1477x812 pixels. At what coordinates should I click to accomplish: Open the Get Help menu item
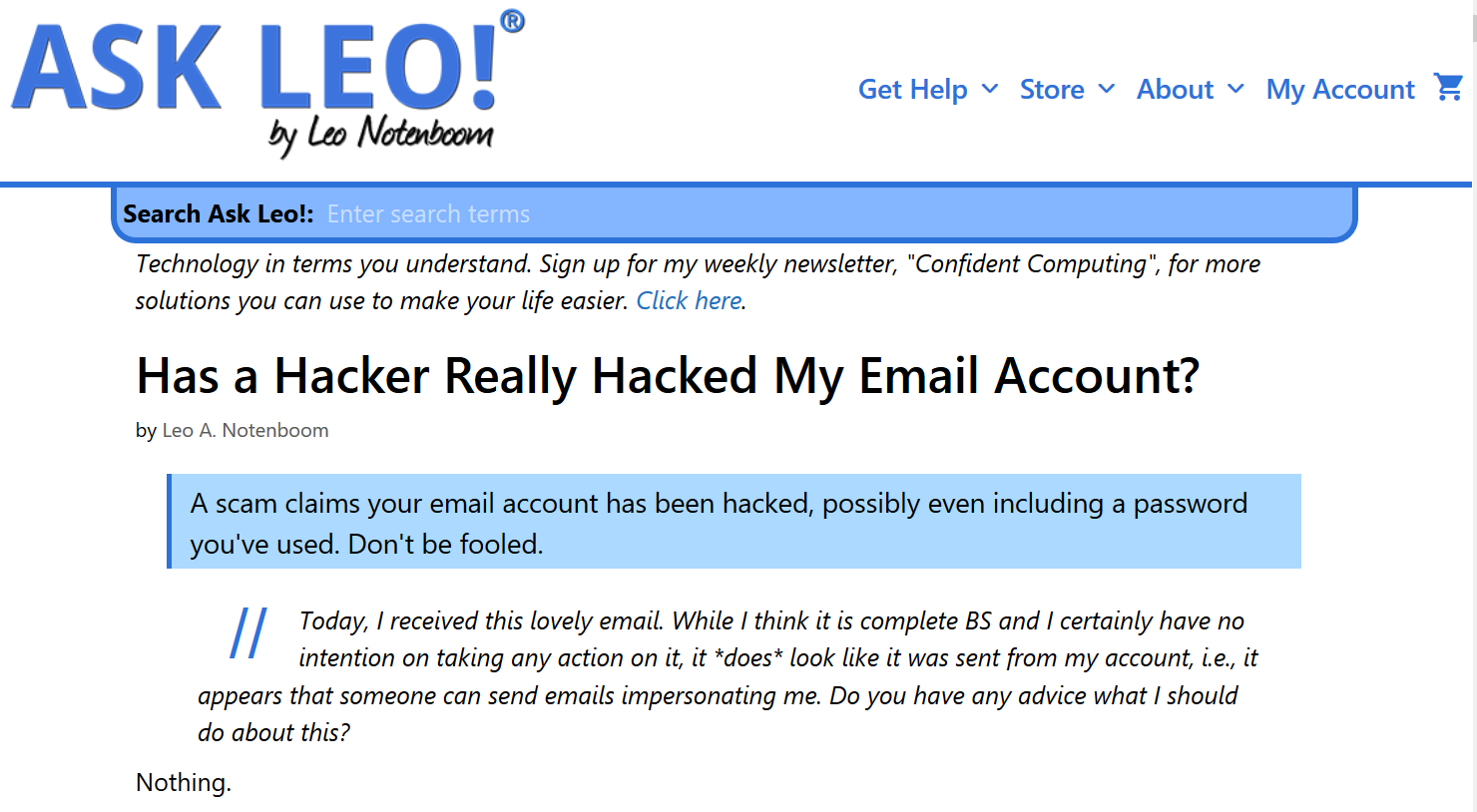point(912,90)
